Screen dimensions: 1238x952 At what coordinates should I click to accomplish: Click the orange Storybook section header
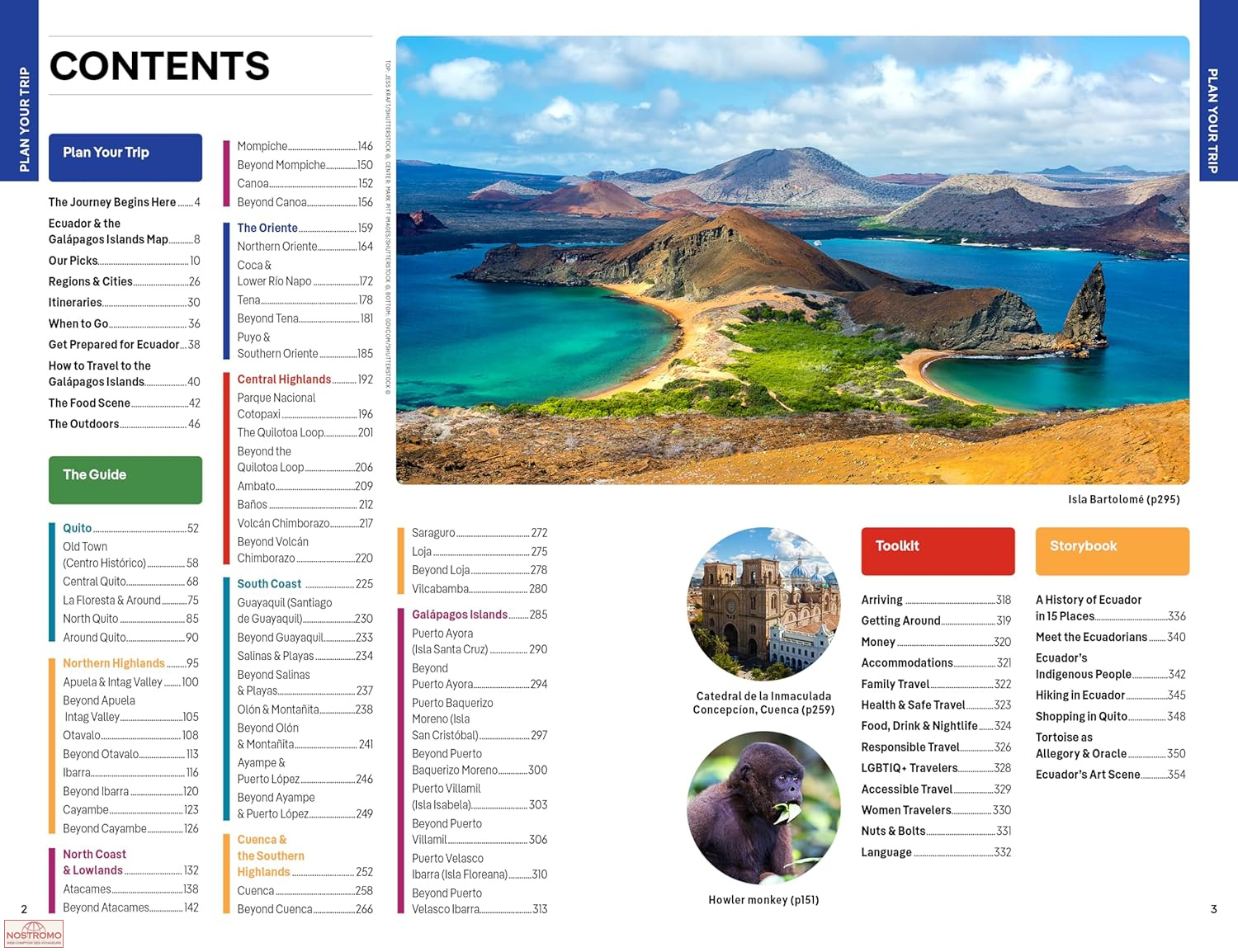tap(1113, 551)
